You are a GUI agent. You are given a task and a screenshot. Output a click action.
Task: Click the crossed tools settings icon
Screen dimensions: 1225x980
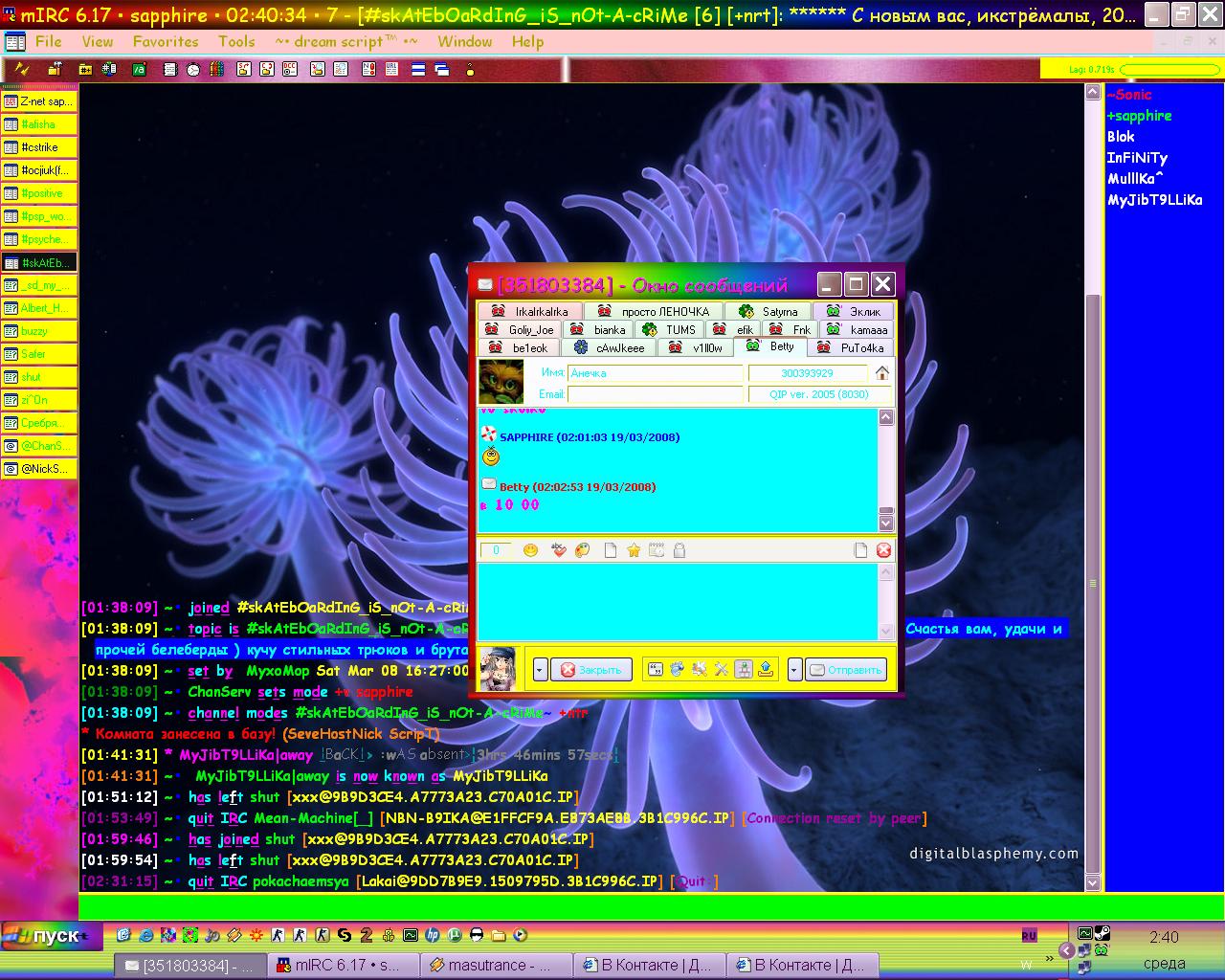[x=722, y=670]
